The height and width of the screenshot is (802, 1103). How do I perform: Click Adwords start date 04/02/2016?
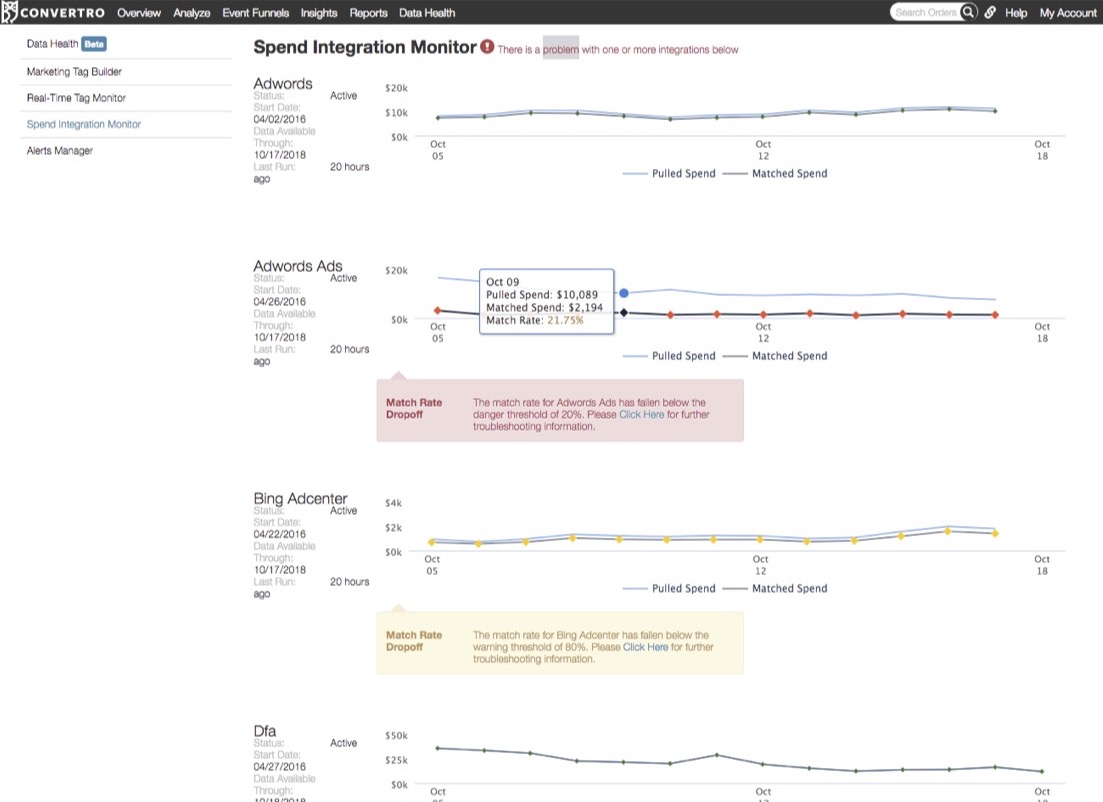(279, 119)
